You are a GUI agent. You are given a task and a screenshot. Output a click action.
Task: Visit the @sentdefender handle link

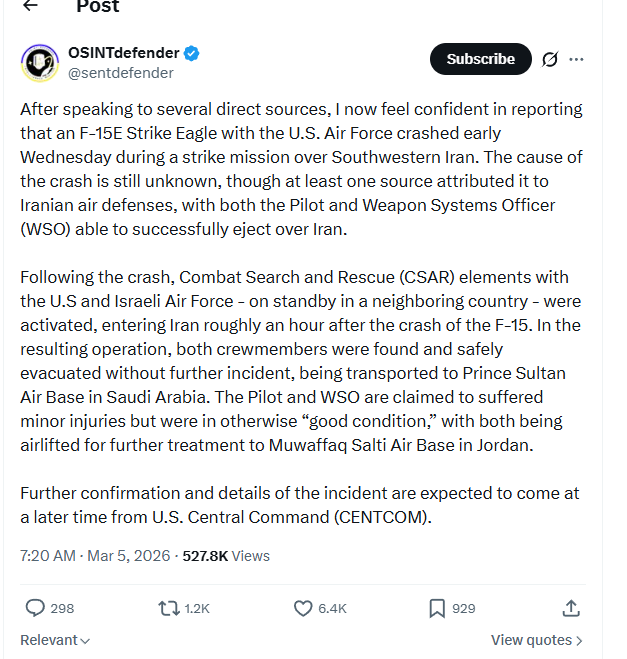click(x=120, y=73)
